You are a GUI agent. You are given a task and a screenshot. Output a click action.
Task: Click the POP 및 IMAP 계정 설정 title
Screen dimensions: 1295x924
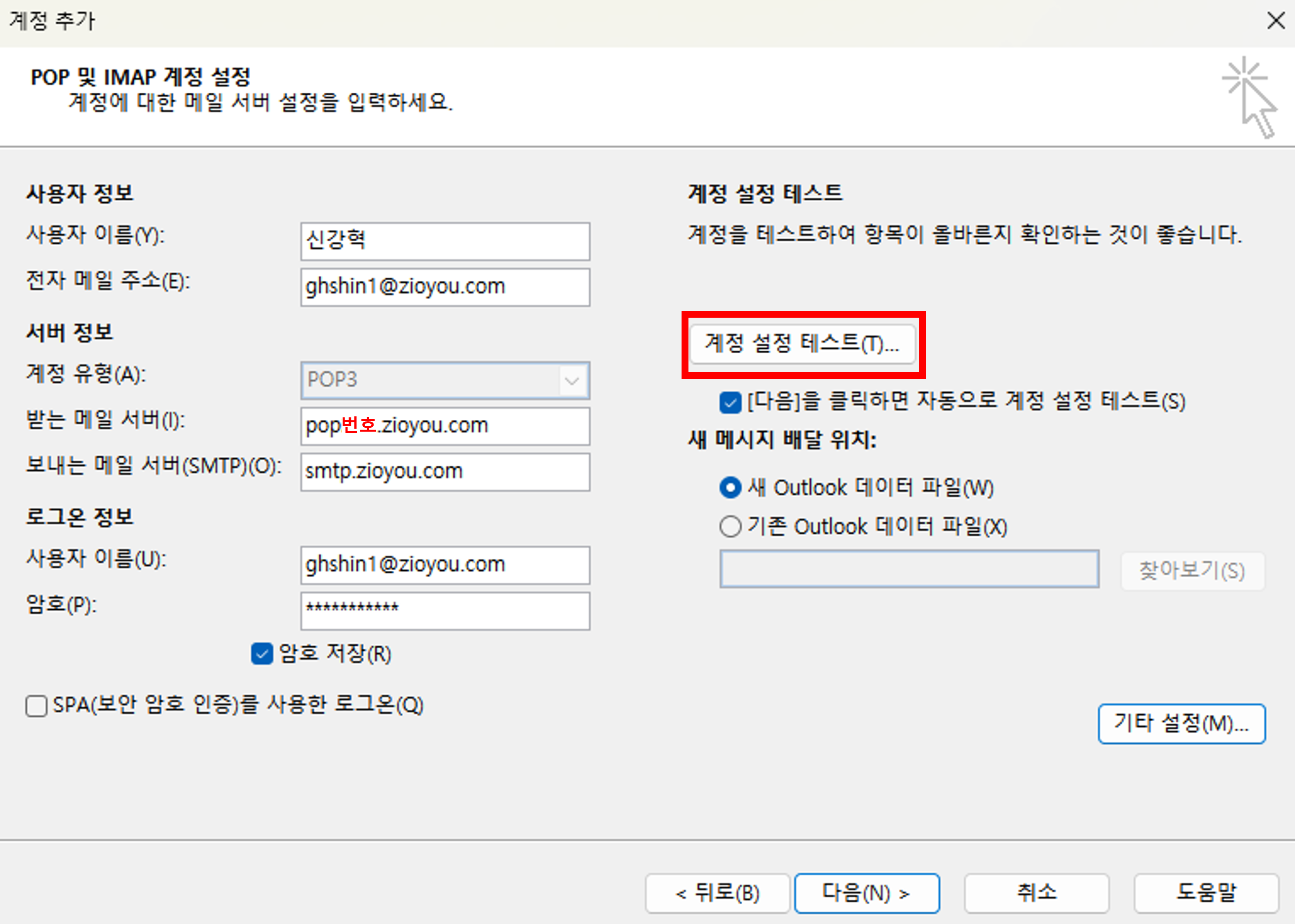(141, 77)
